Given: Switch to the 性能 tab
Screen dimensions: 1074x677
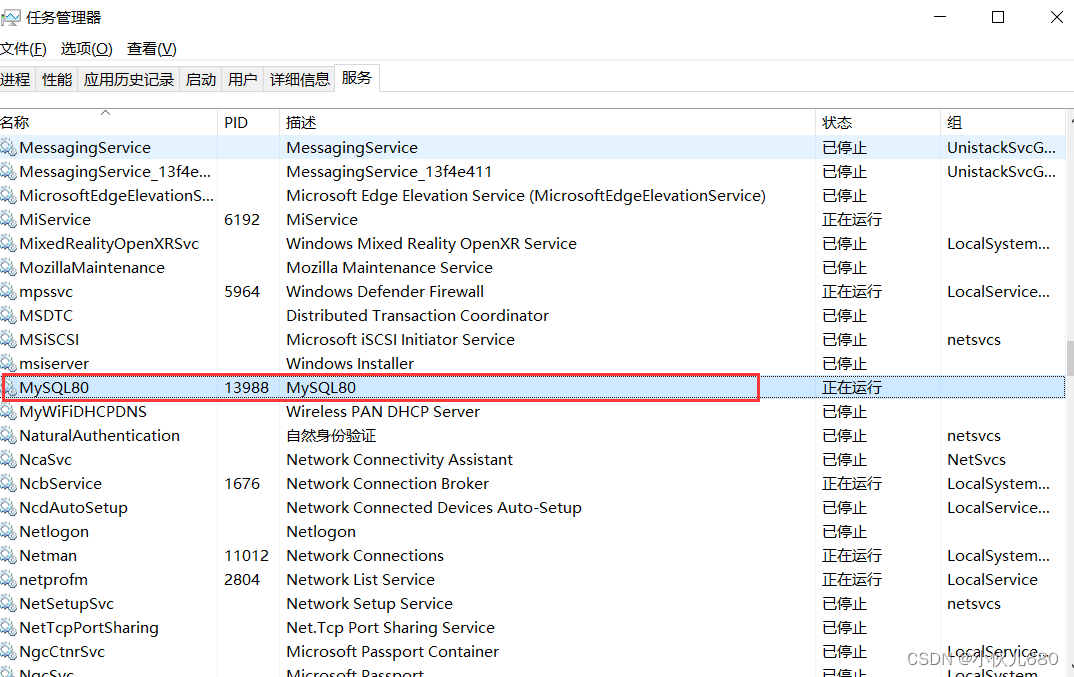Looking at the screenshot, I should pyautogui.click(x=56, y=78).
